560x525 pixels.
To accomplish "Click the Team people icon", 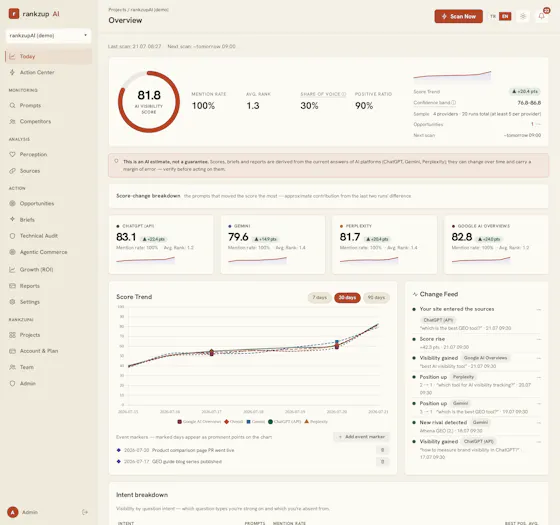I will (12, 367).
